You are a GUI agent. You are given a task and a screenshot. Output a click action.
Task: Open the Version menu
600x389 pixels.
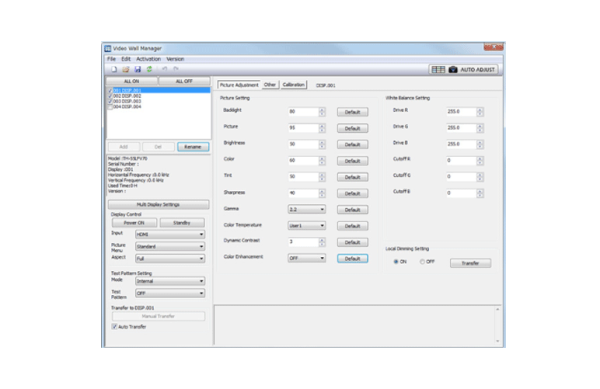tap(175, 59)
